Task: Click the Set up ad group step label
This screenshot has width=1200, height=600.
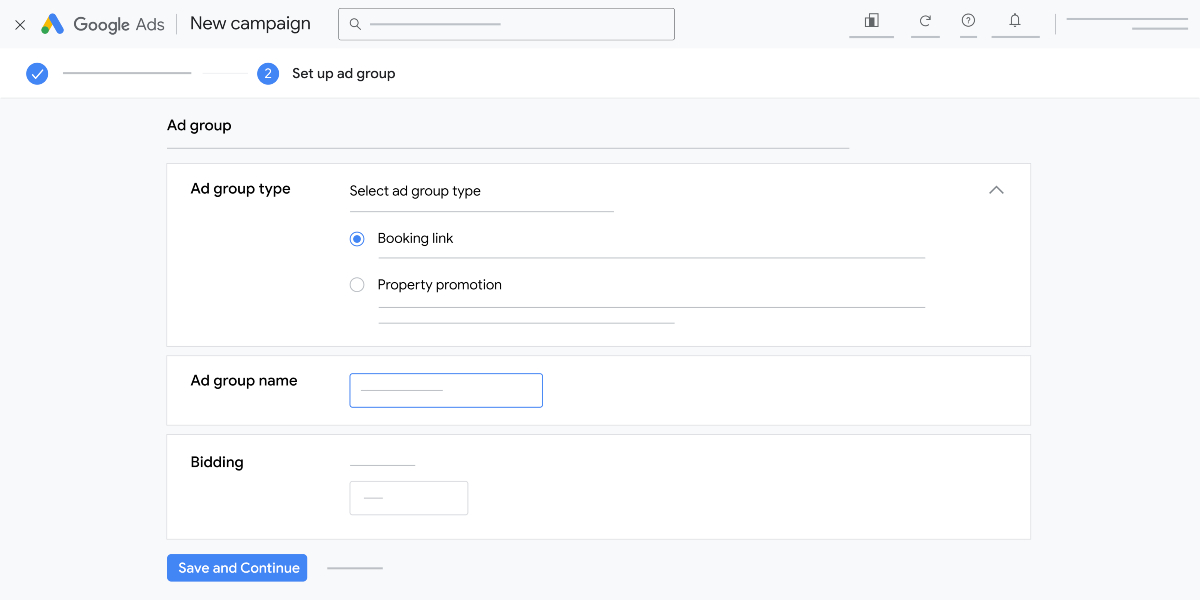Action: 341,73
